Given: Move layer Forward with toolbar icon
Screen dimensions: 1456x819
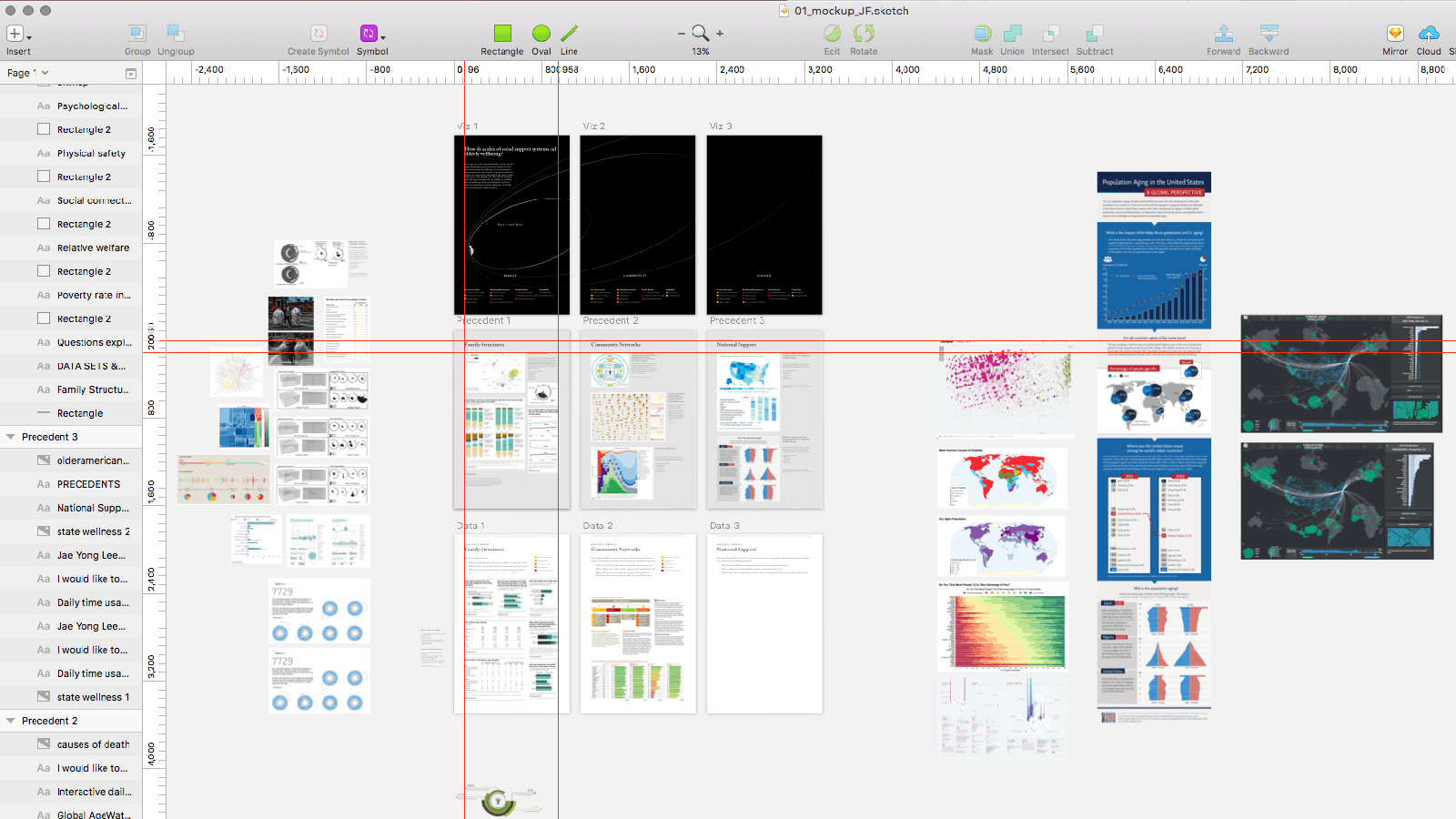Looking at the screenshot, I should [x=1224, y=34].
